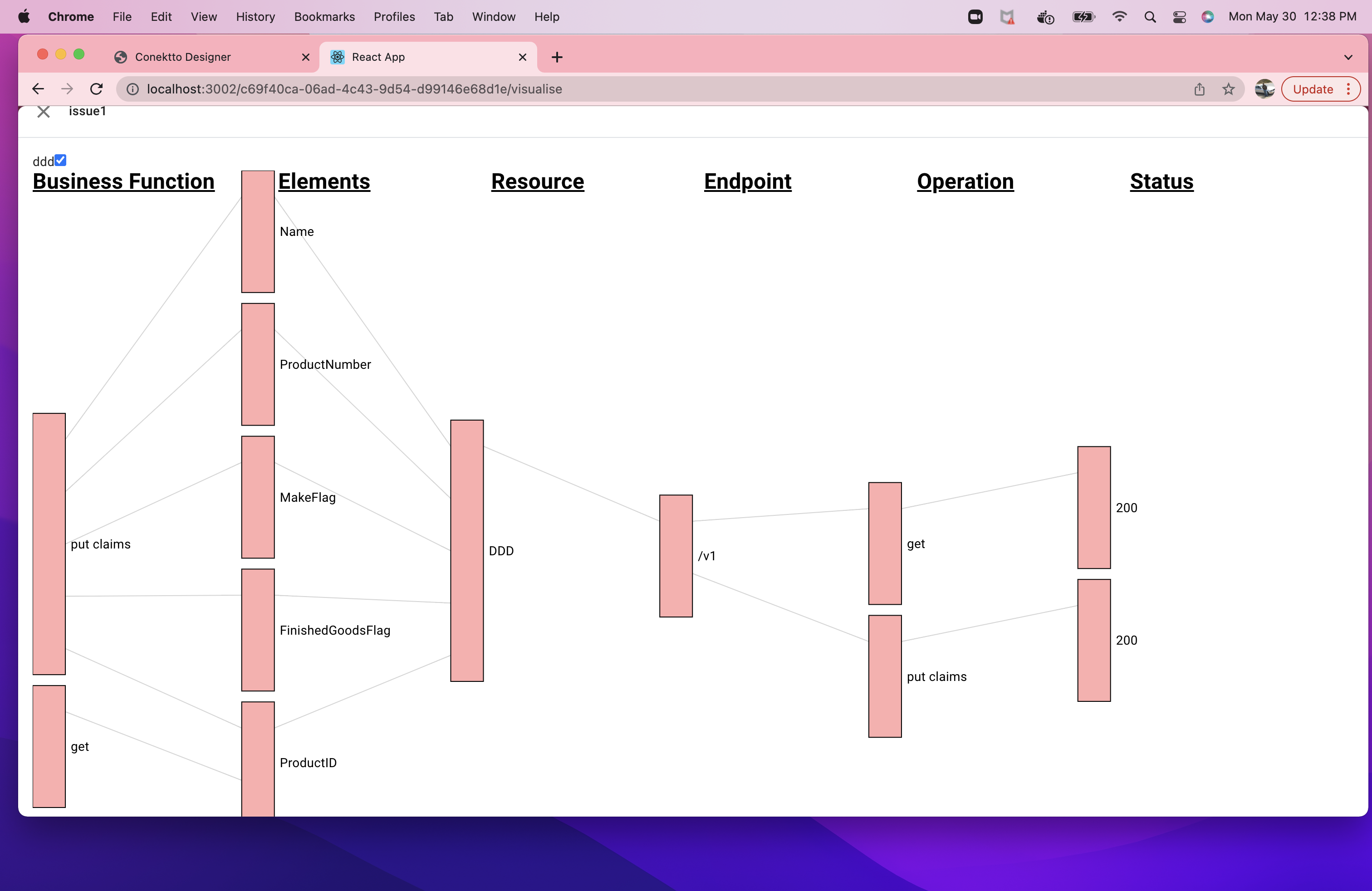Image resolution: width=1372 pixels, height=891 pixels.
Task: Click the Business Function heading
Action: point(123,181)
